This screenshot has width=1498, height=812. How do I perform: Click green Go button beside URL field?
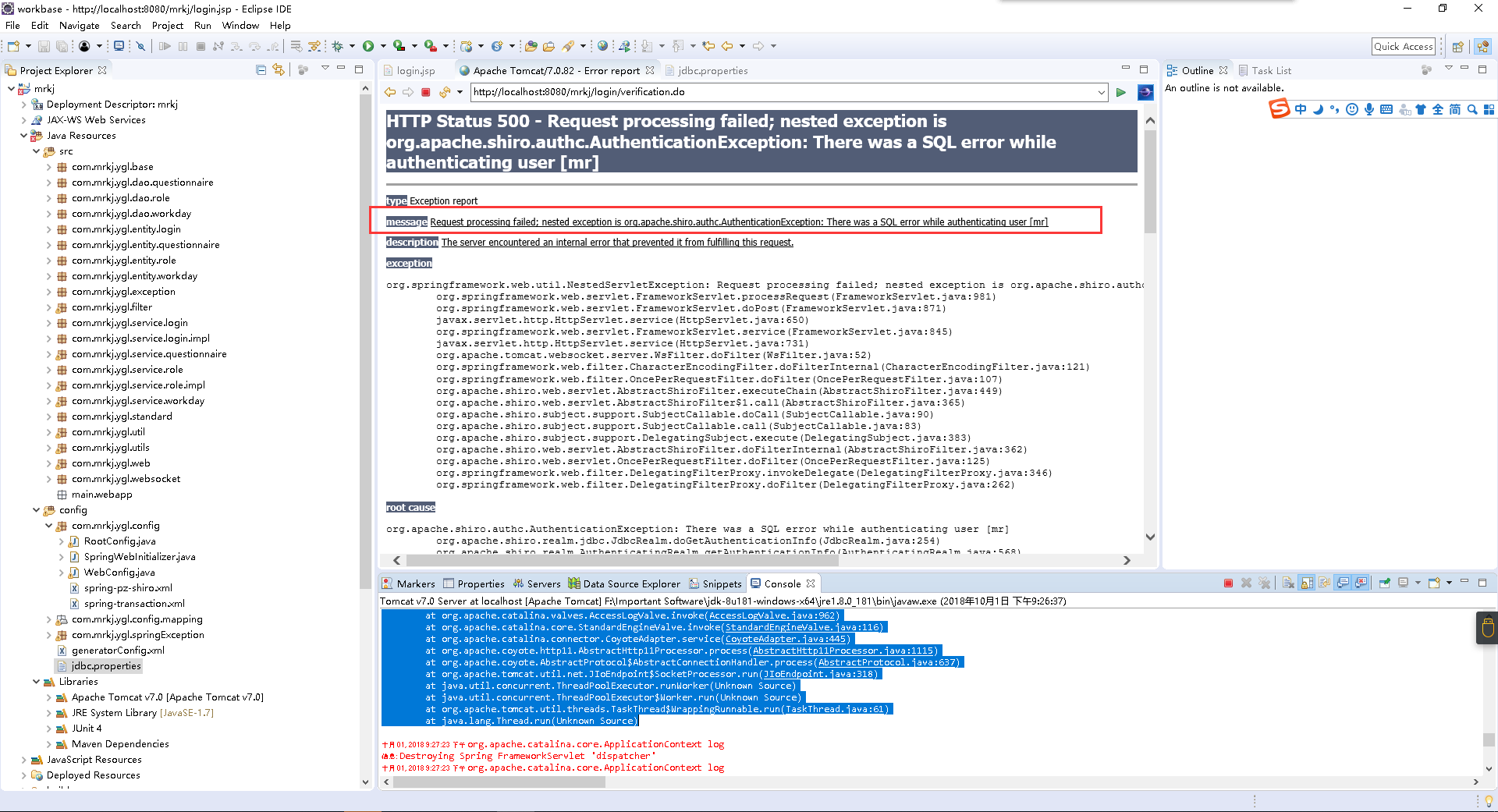pyautogui.click(x=1121, y=92)
